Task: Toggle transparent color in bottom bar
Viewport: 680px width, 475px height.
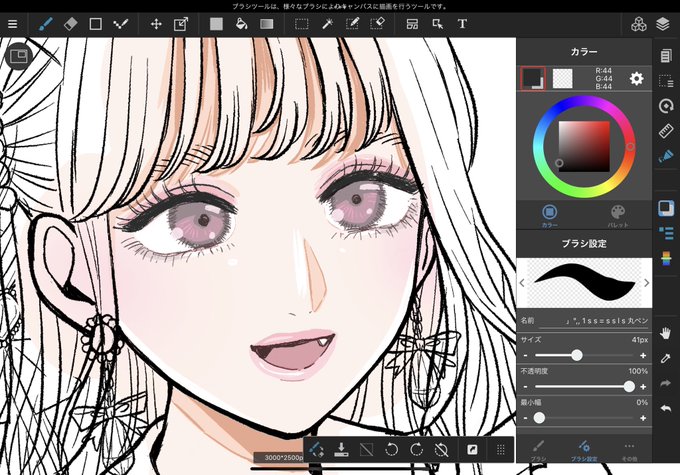Action: [366, 450]
